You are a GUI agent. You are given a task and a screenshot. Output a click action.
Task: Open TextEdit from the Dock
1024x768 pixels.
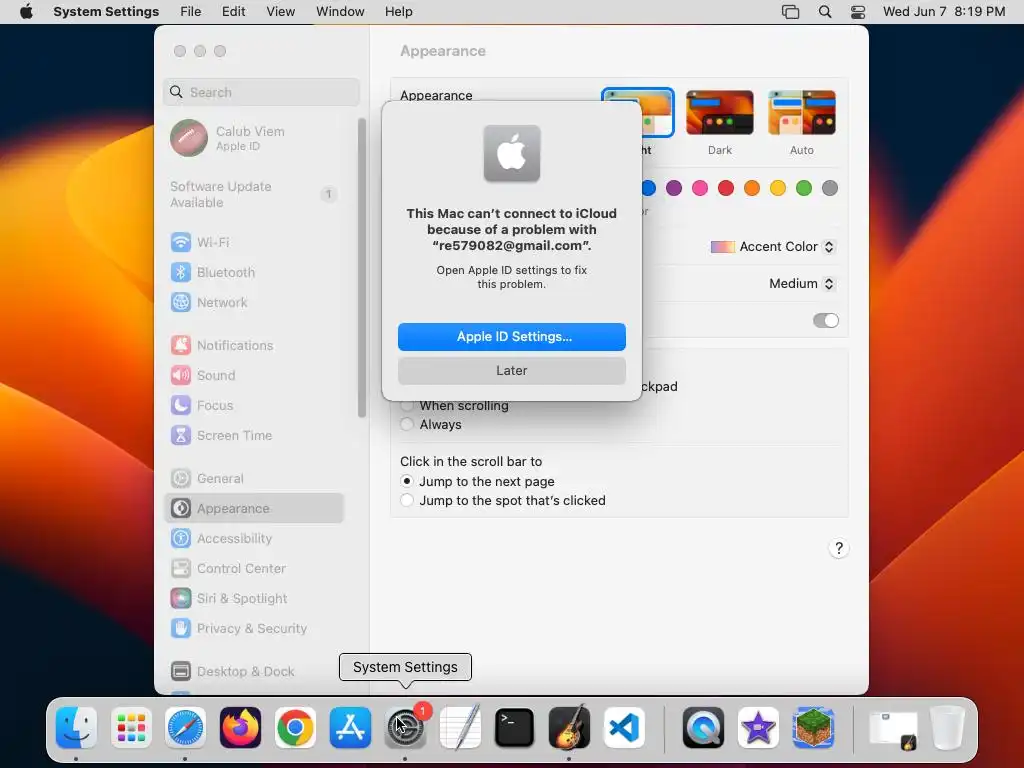(x=460, y=727)
